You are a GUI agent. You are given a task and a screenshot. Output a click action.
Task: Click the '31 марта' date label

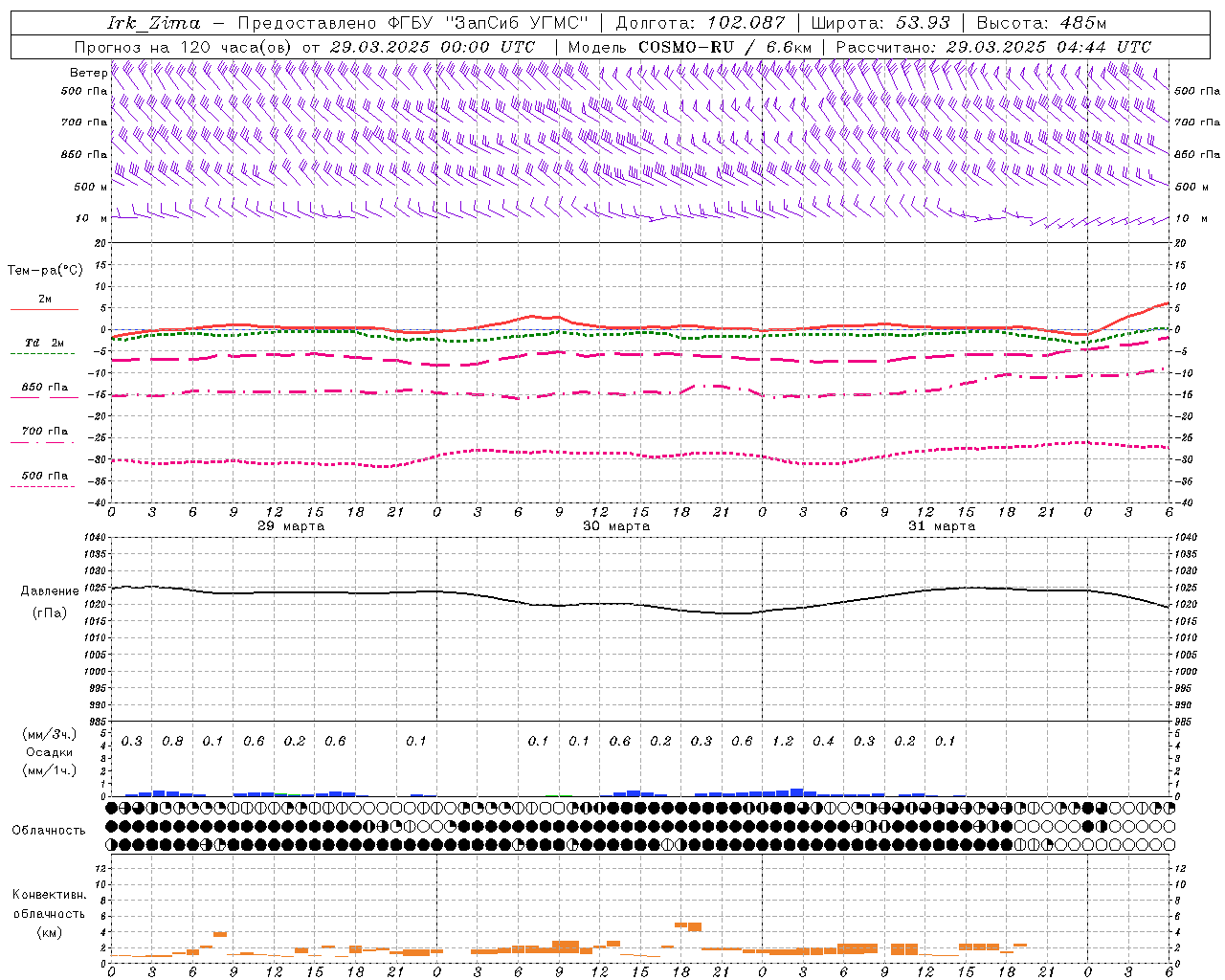[x=942, y=526]
